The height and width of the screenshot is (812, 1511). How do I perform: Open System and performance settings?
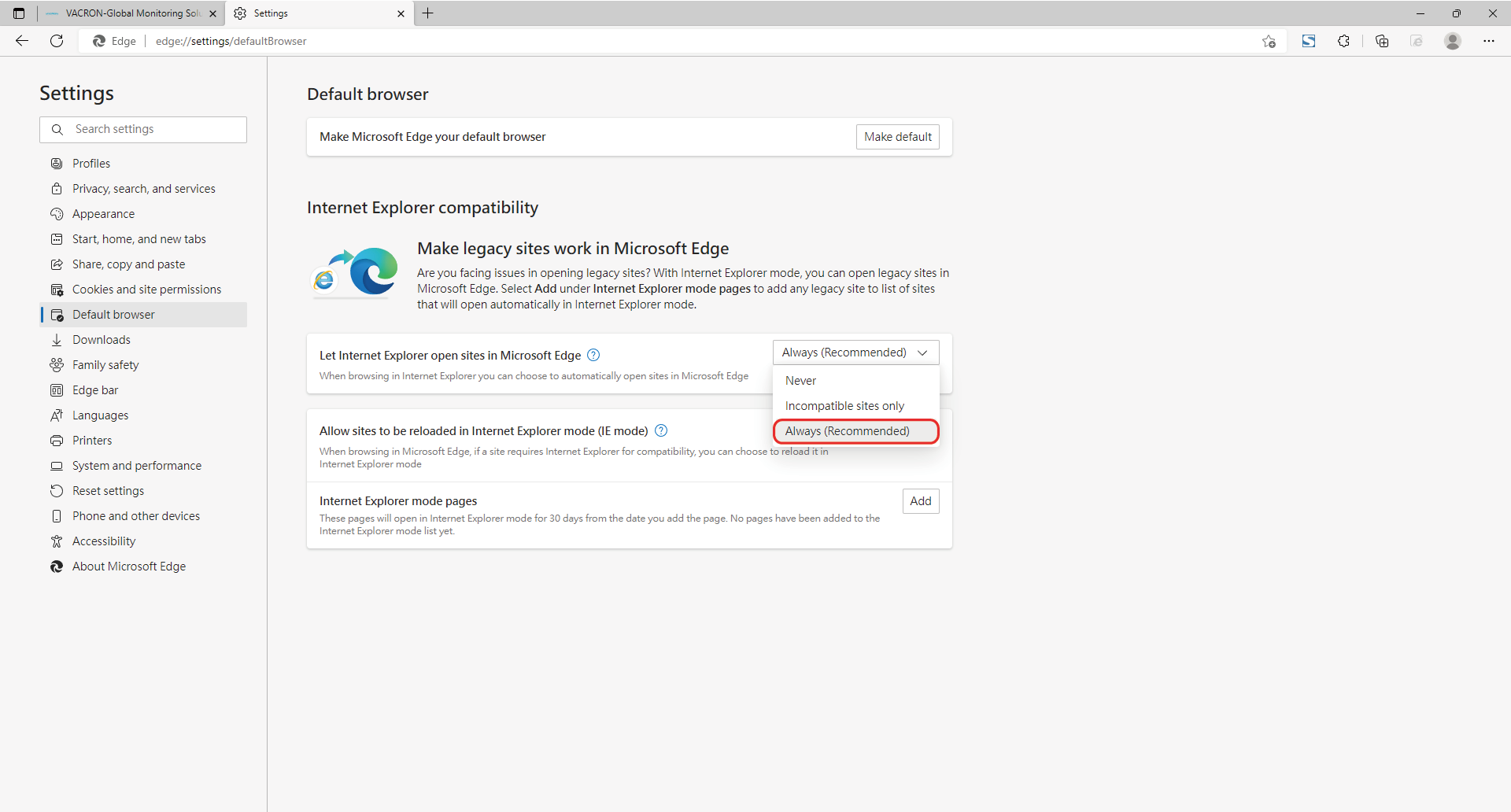(143, 466)
